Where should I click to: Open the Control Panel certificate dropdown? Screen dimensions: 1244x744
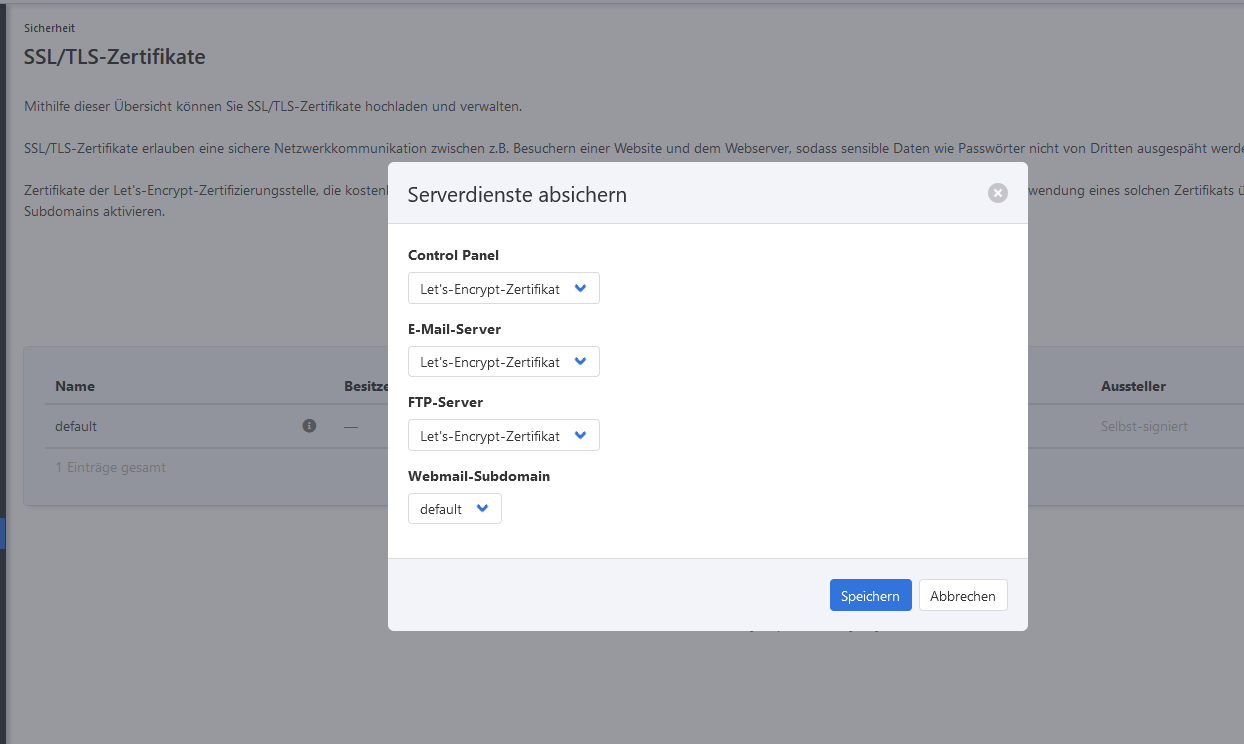(x=503, y=288)
